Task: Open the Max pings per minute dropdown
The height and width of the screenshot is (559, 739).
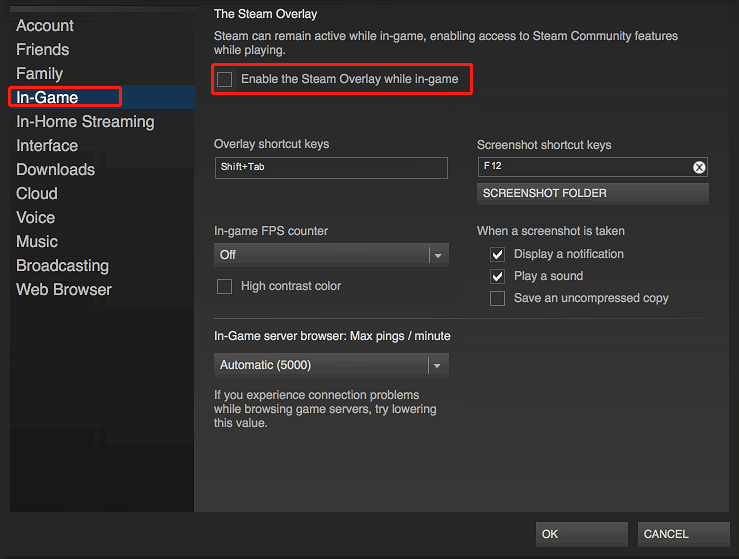Action: tap(331, 365)
